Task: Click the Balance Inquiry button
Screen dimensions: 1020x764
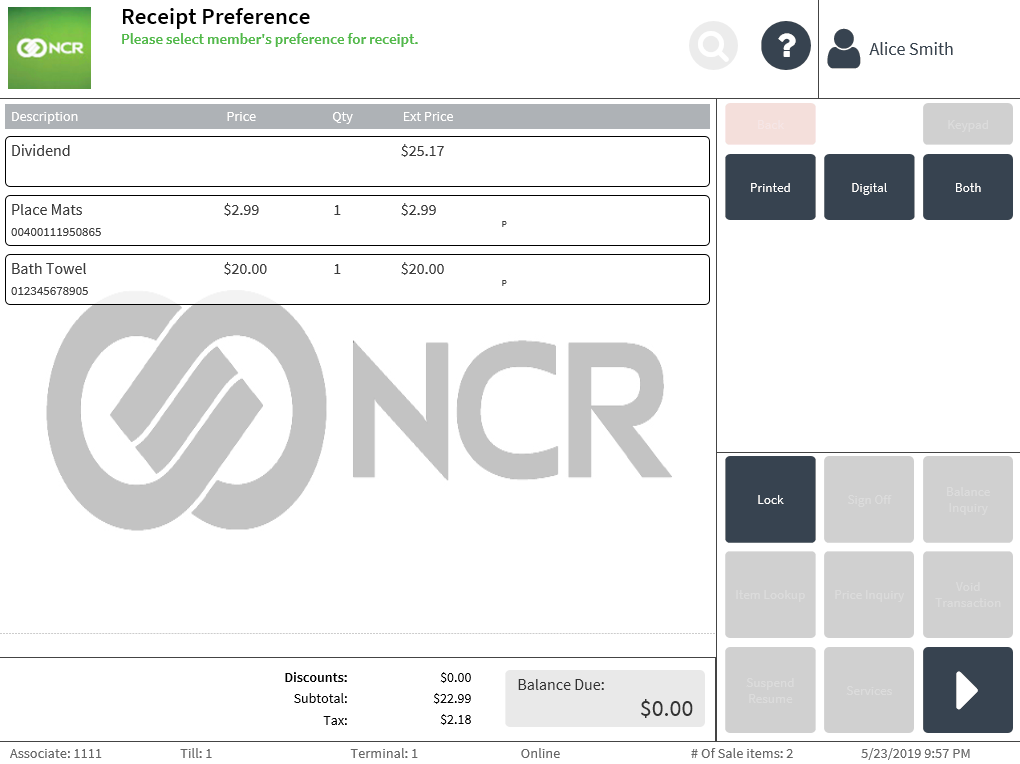Action: (967, 500)
